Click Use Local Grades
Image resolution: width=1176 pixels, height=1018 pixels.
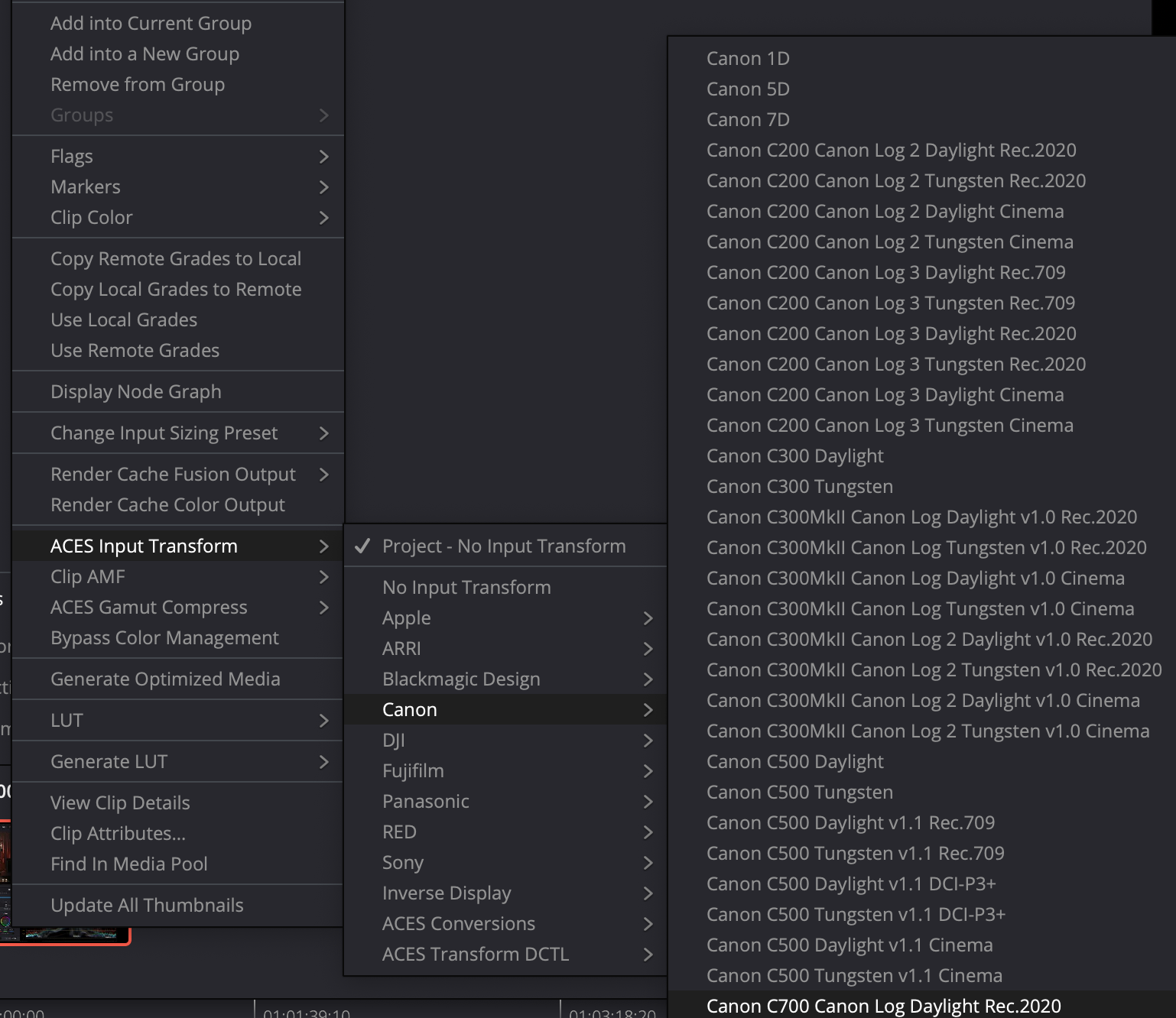click(178, 319)
